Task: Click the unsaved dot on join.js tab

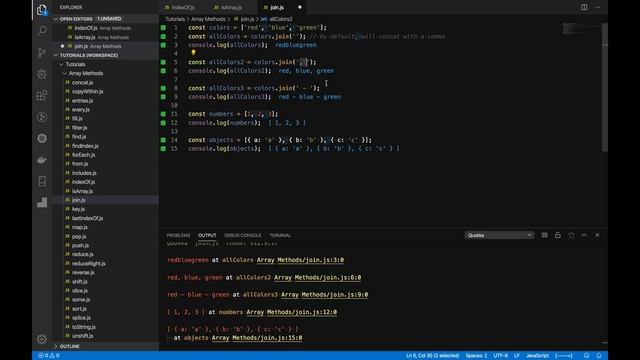Action: 300,7
